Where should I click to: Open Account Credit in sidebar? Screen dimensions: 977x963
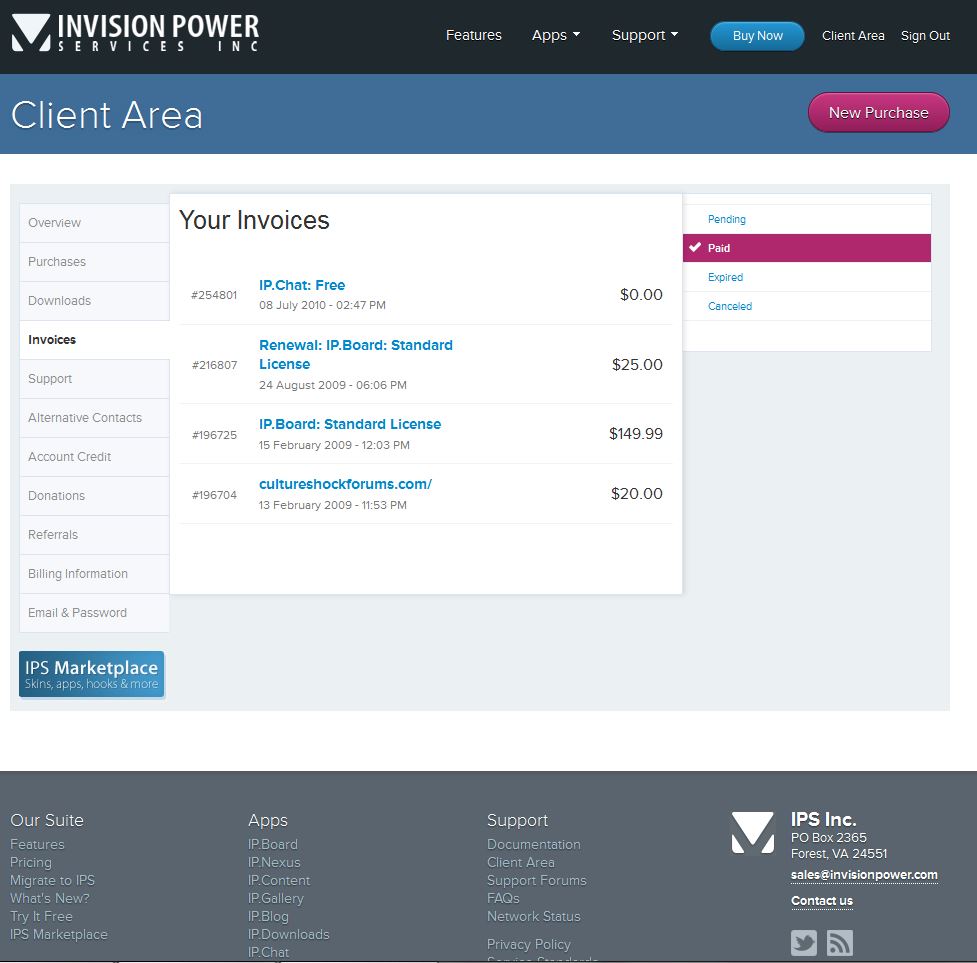coord(95,457)
